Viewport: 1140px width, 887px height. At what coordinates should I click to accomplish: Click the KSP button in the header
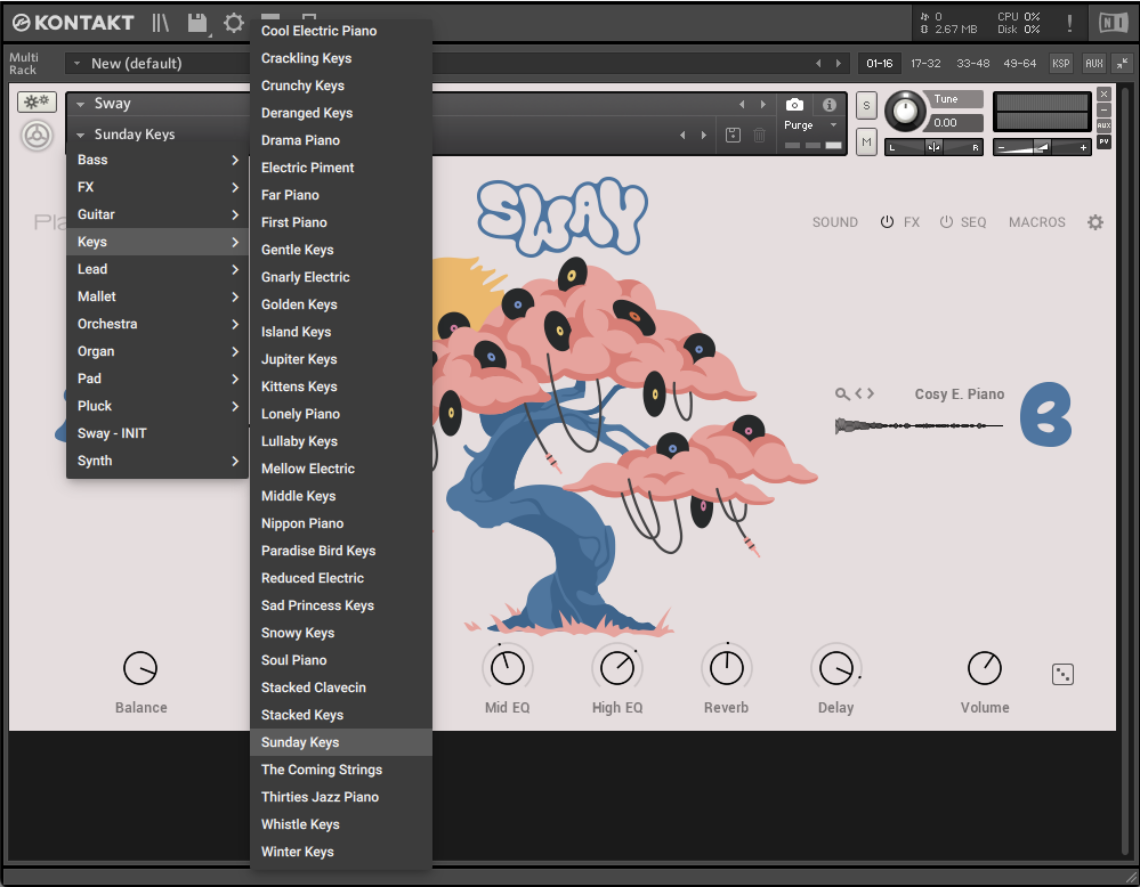tap(1060, 63)
